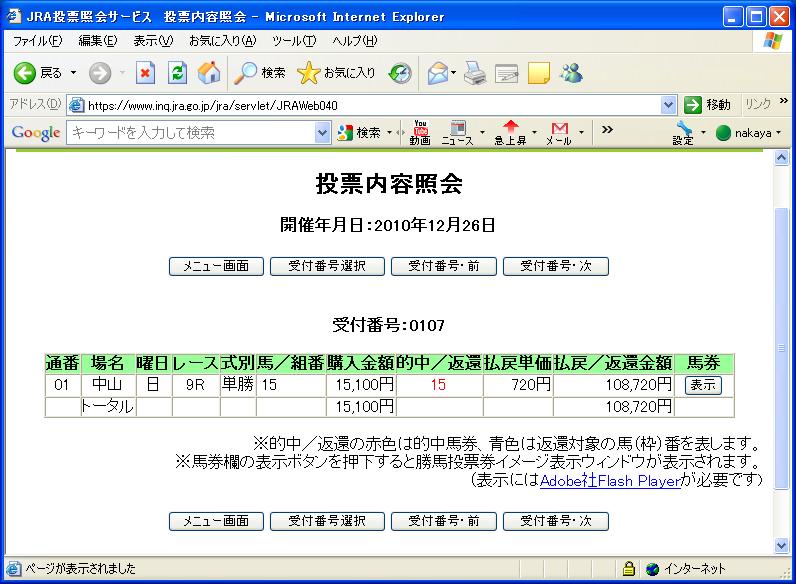Click the scrollbar down arrow
This screenshot has width=796, height=584.
pos(781,546)
